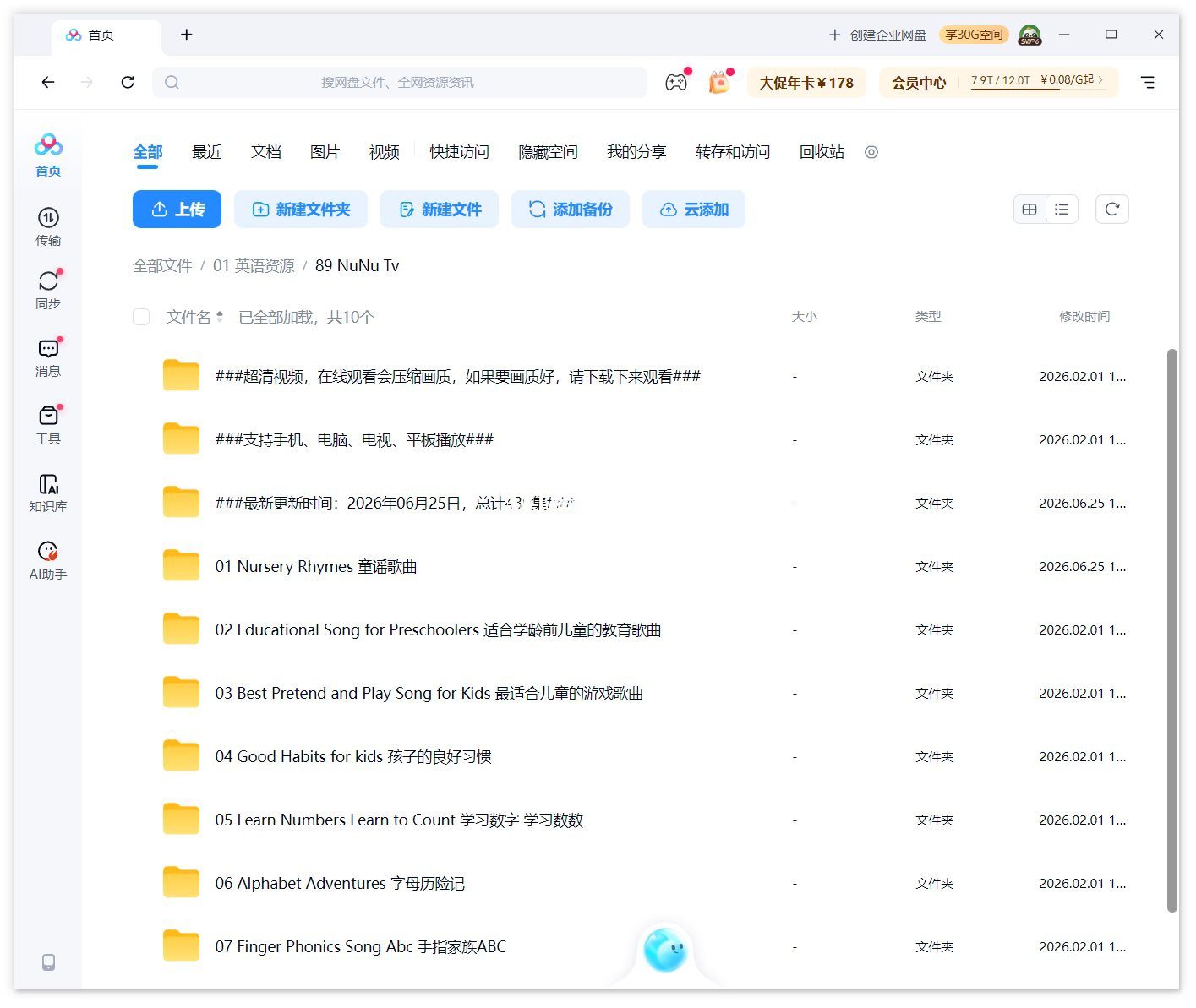Open the hamburger menu at top right
This screenshot has height=1008, width=1196.
[1148, 82]
